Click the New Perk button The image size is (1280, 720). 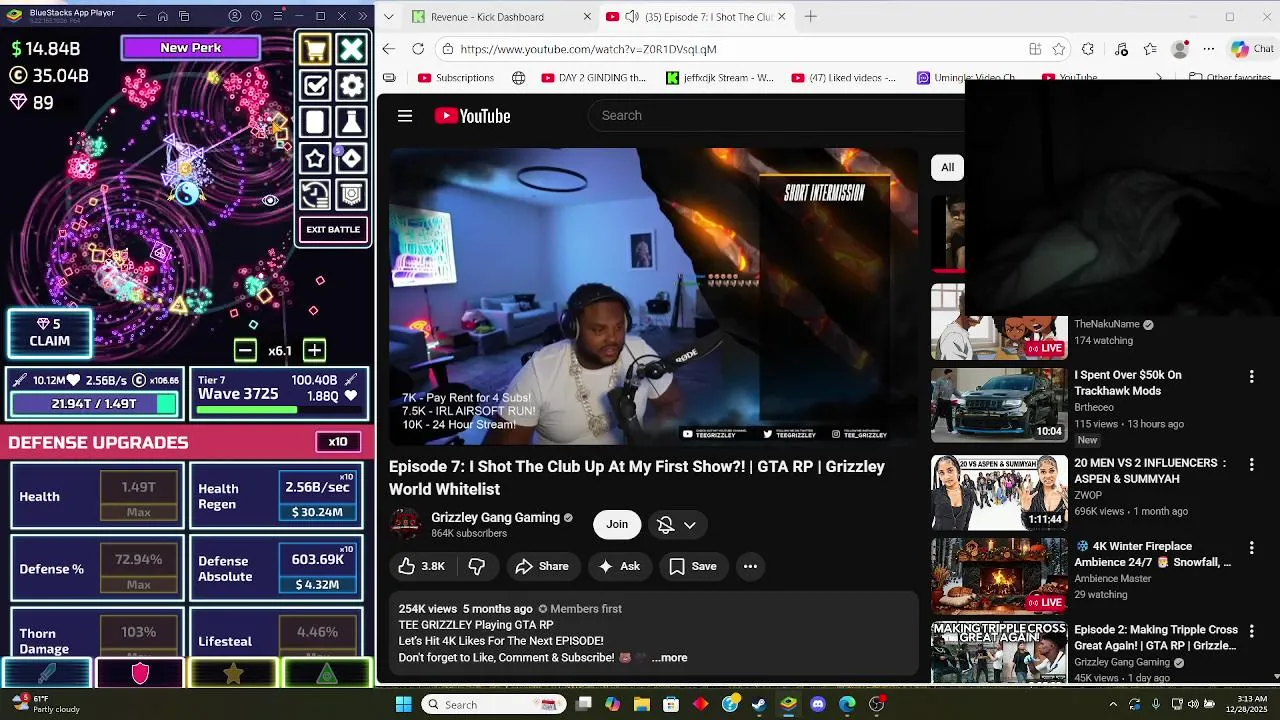[191, 48]
